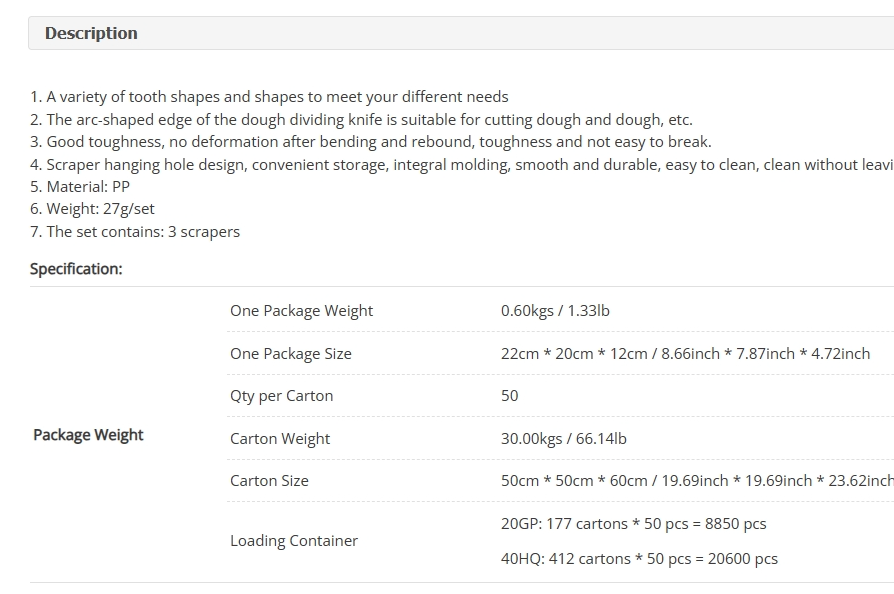Viewport: 894px width, 594px height.
Task: Click the 40HQ 412 cartons line
Action: (x=639, y=559)
